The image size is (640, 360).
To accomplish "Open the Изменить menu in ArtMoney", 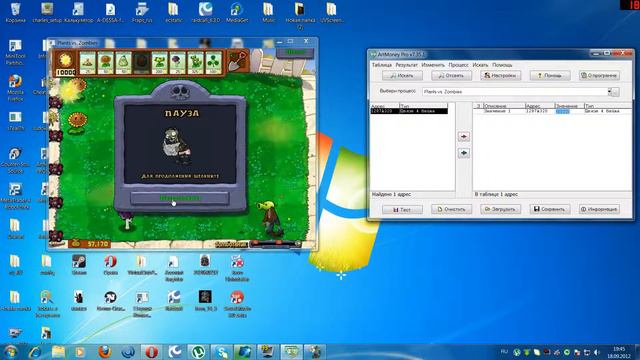I will click(x=433, y=65).
